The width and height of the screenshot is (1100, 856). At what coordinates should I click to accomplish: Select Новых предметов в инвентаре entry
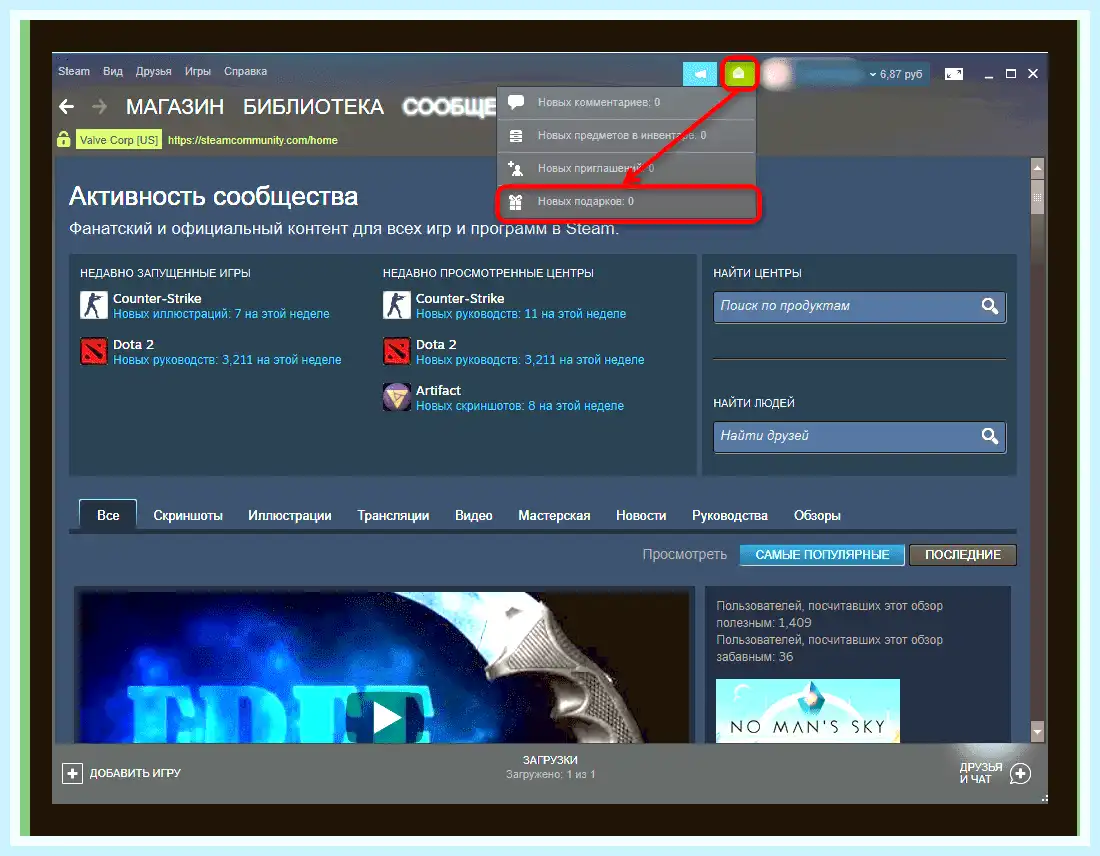pyautogui.click(x=626, y=135)
